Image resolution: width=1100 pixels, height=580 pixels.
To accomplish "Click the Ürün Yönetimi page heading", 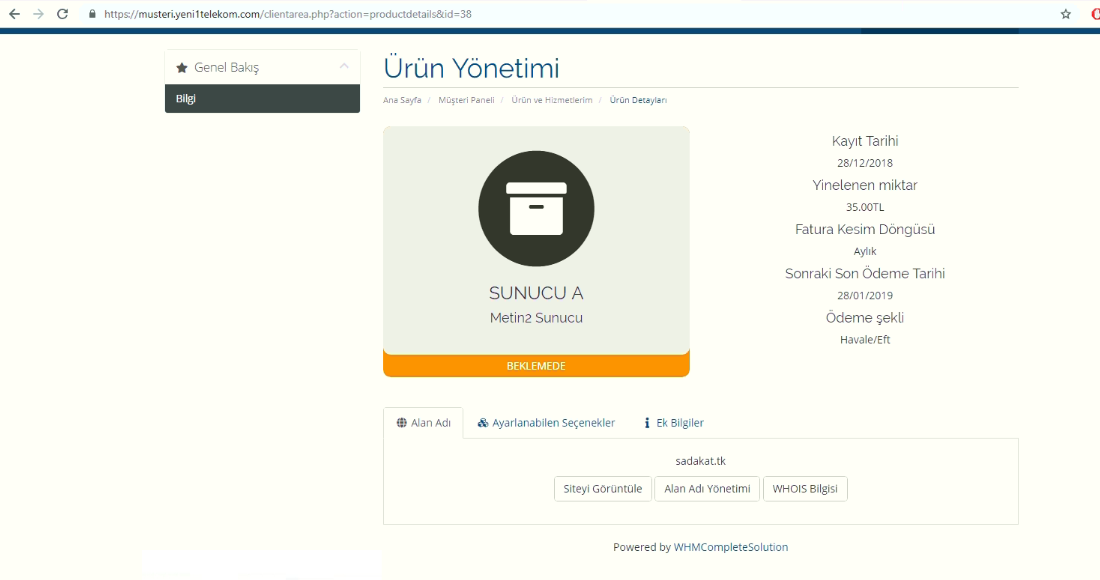I will click(x=471, y=68).
